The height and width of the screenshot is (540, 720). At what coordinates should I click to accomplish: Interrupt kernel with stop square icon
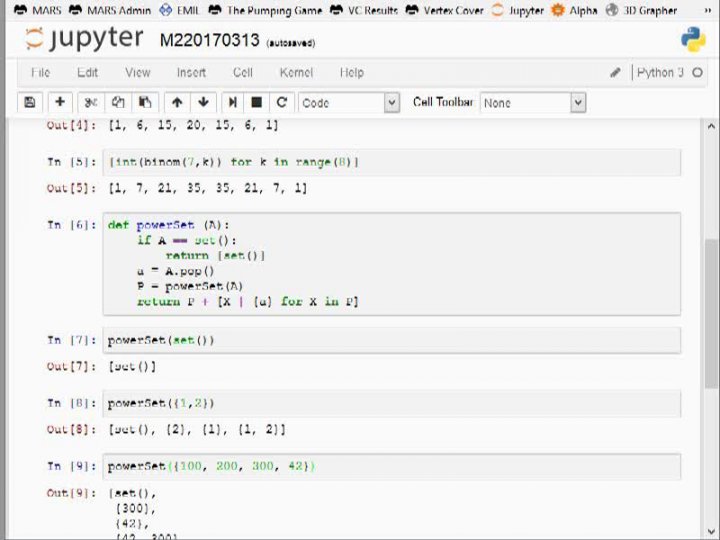pos(257,102)
